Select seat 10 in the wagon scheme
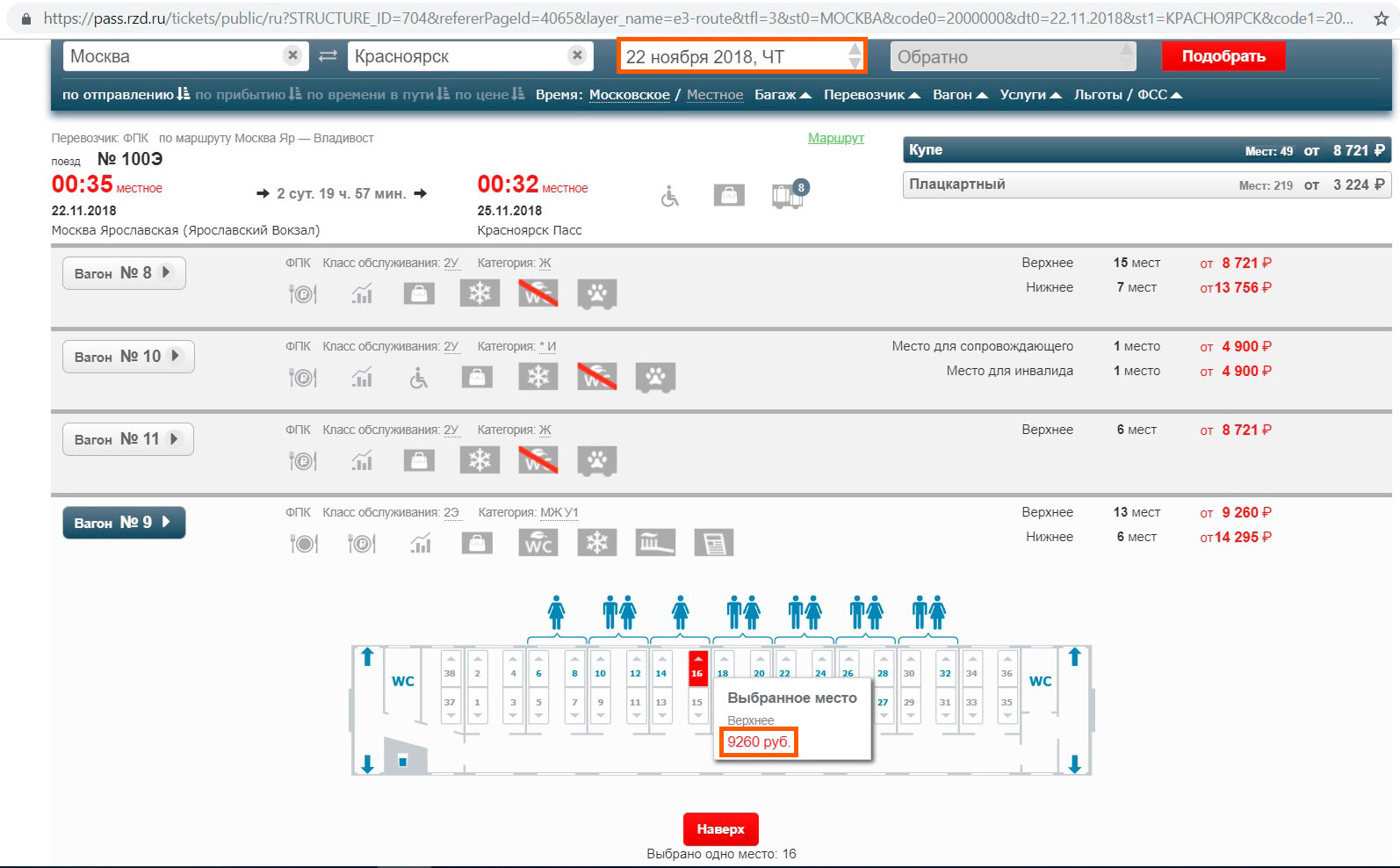Viewport: 1400px width, 868px height. [601, 669]
